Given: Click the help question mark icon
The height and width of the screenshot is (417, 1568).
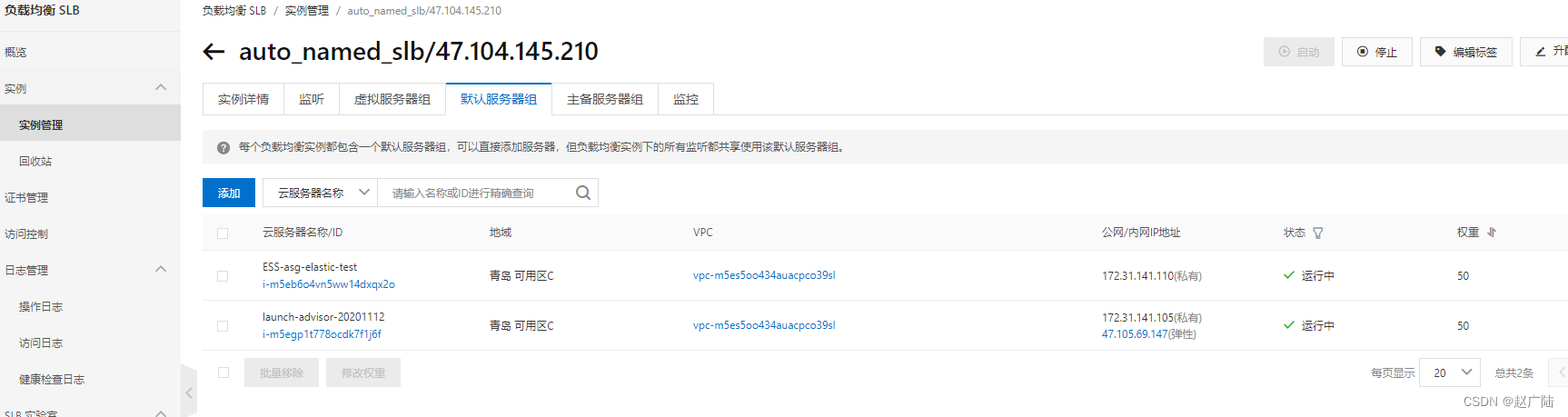Looking at the screenshot, I should click(x=223, y=147).
